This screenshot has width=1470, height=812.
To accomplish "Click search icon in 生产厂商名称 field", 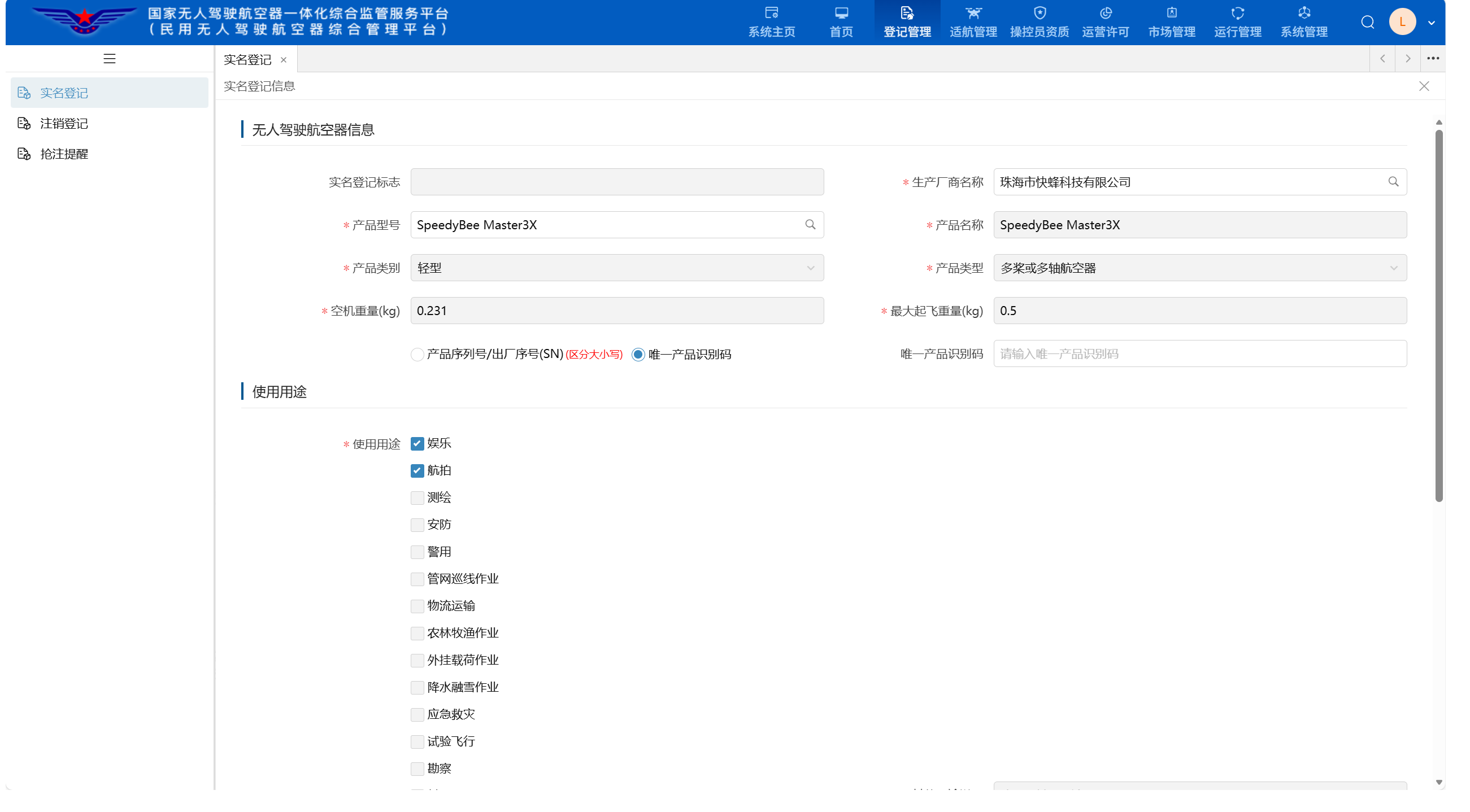I will pyautogui.click(x=1393, y=182).
